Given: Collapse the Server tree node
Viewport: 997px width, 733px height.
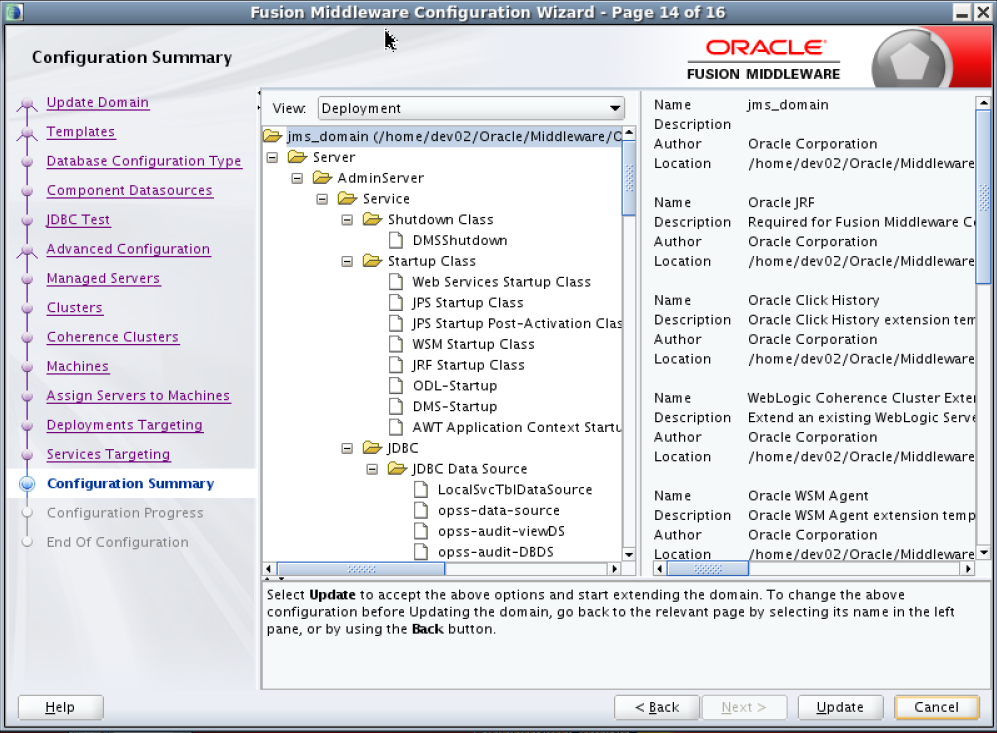Looking at the screenshot, I should [x=272, y=157].
